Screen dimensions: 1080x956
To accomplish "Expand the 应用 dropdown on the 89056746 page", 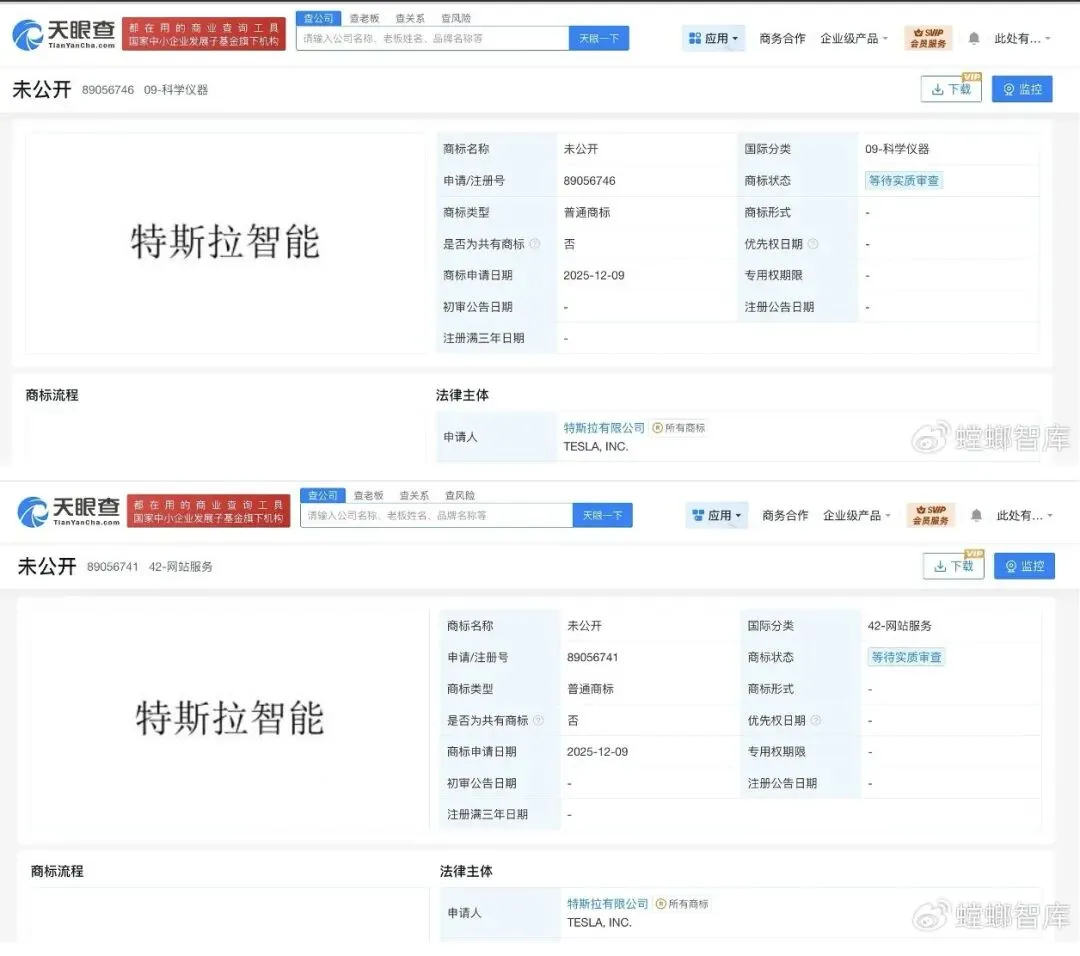I will click(714, 39).
